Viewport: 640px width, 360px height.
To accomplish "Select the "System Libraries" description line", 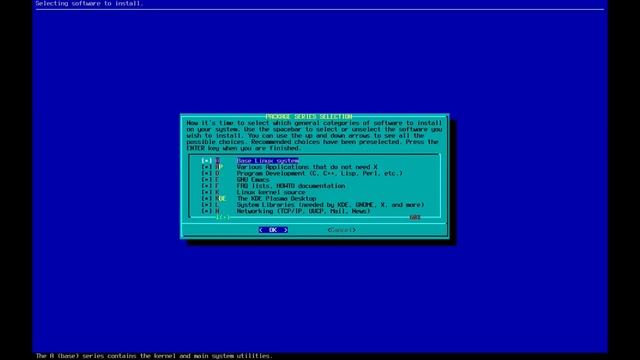I will (330, 205).
